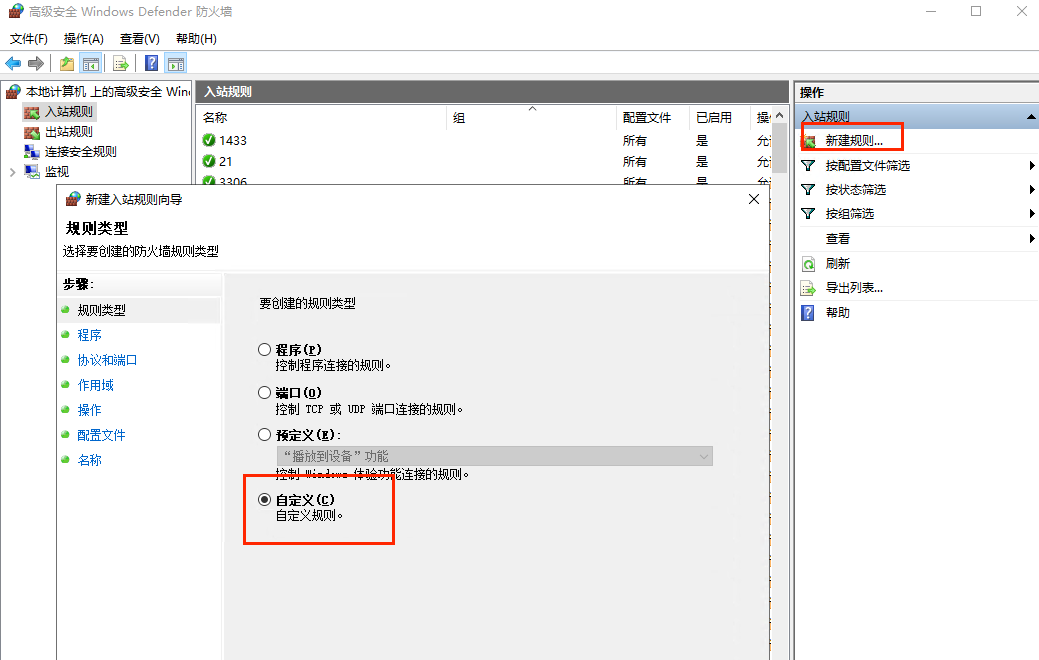
Task: Collapse the 入站规则 actions section
Action: [x=1031, y=117]
